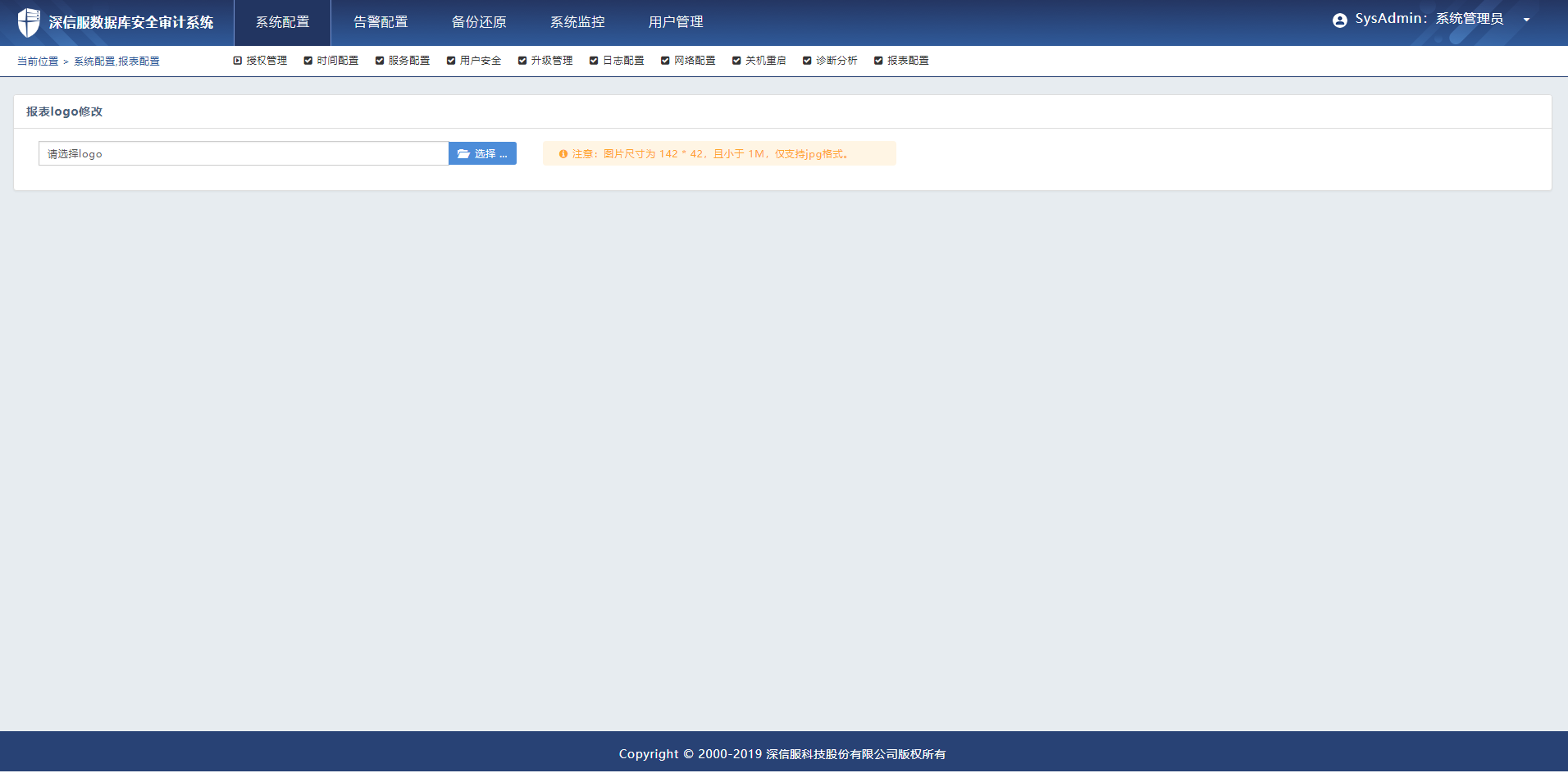Toggle the 时间配置 checkbox
1568x773 pixels.
point(308,61)
